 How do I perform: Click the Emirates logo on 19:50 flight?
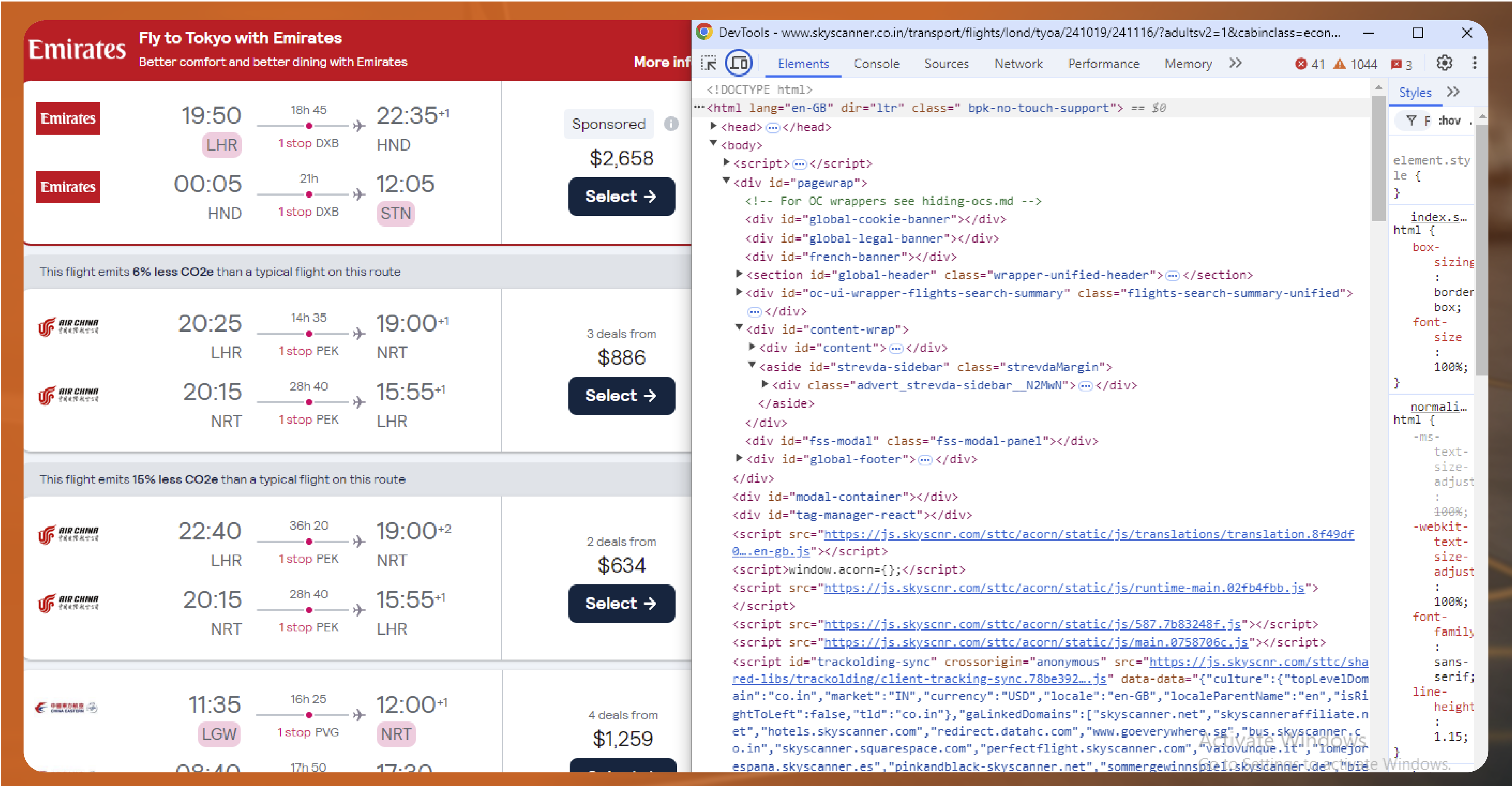68,119
